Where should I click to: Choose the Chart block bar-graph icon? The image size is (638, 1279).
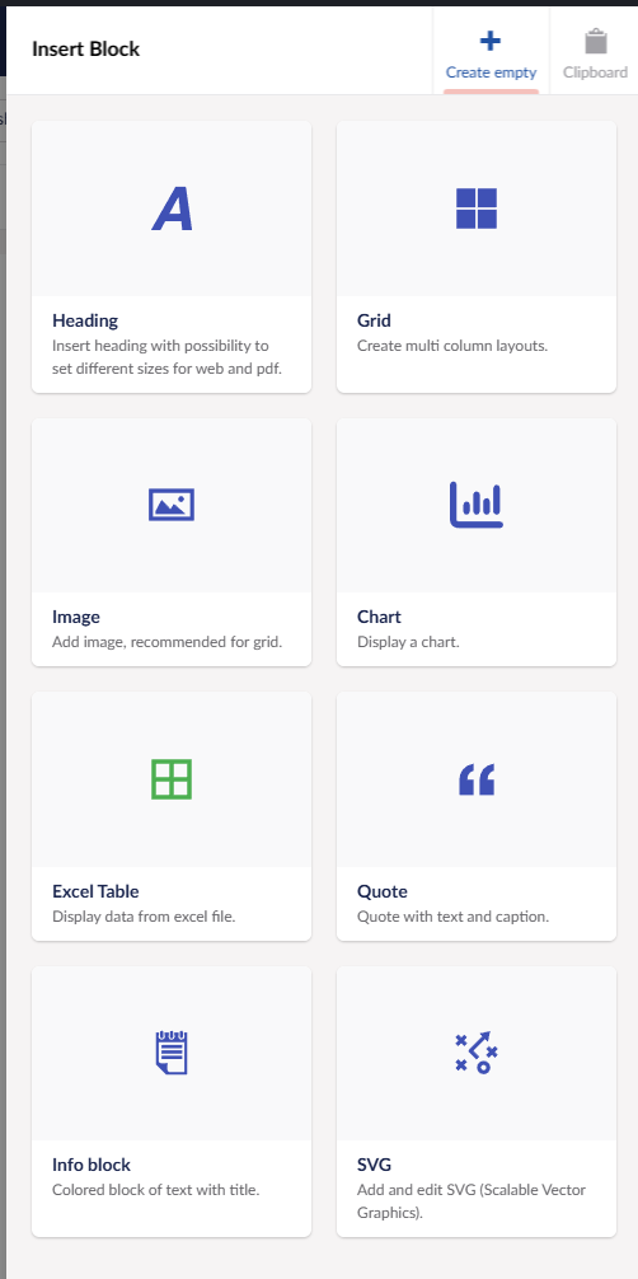pos(476,504)
